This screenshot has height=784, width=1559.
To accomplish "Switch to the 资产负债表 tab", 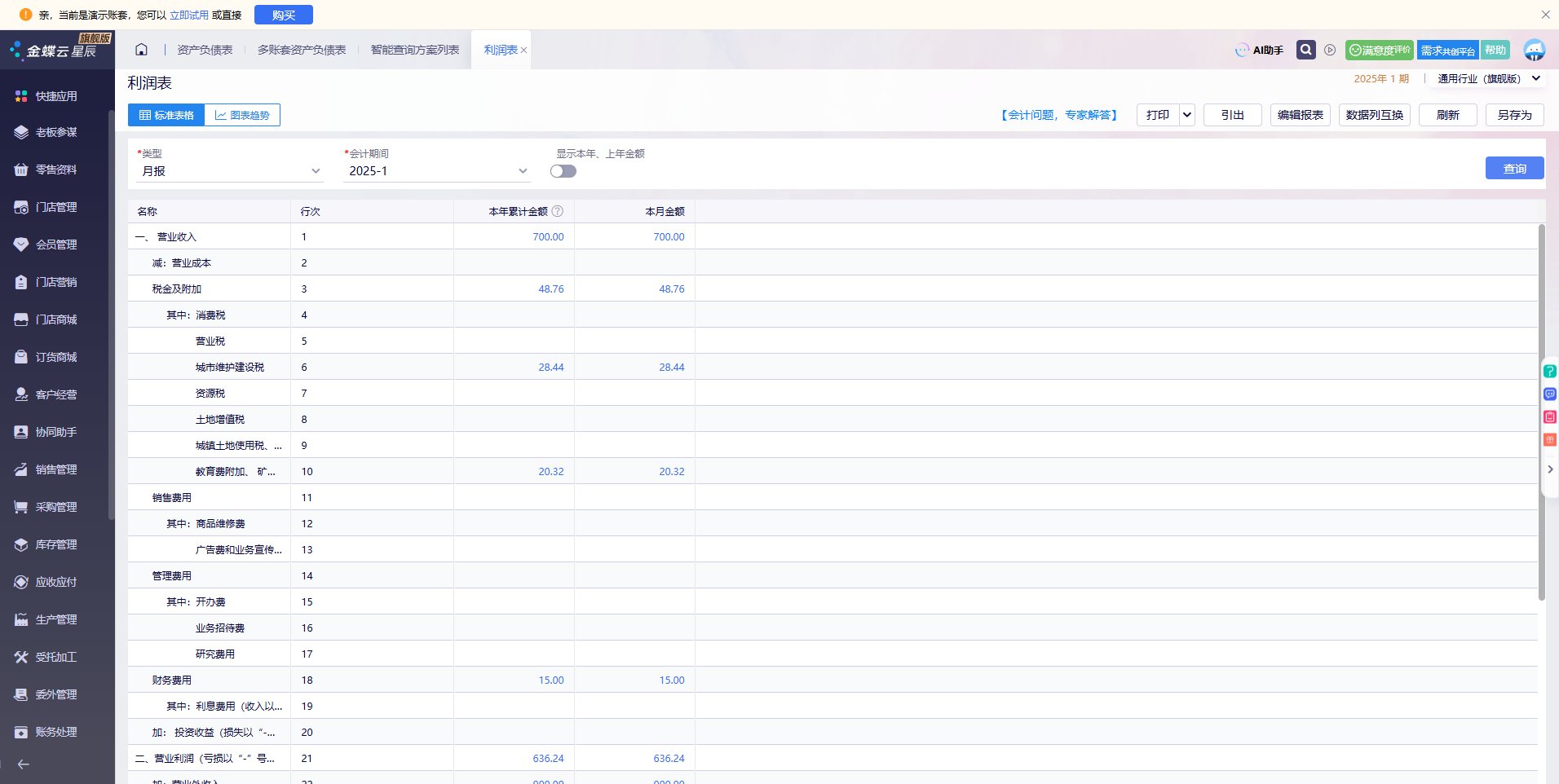I will 205,50.
